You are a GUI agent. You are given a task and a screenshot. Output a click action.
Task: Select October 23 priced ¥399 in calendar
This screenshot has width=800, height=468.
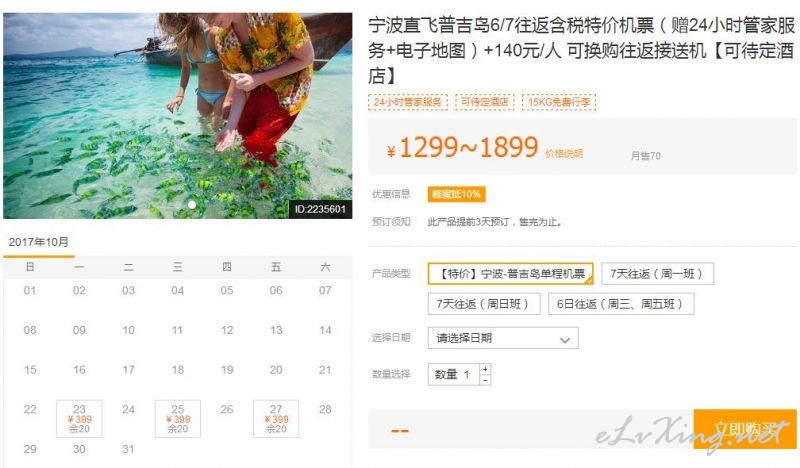tap(79, 418)
